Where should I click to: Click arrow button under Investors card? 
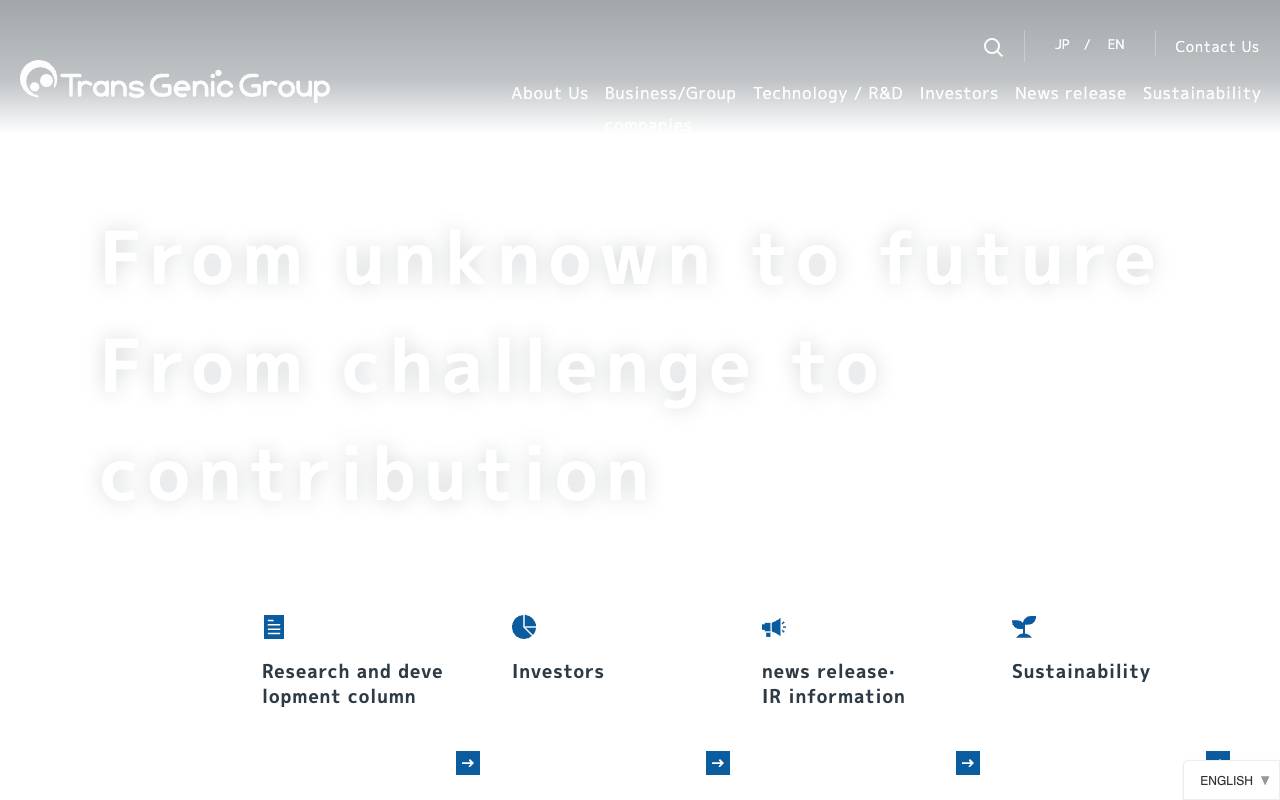pos(717,763)
